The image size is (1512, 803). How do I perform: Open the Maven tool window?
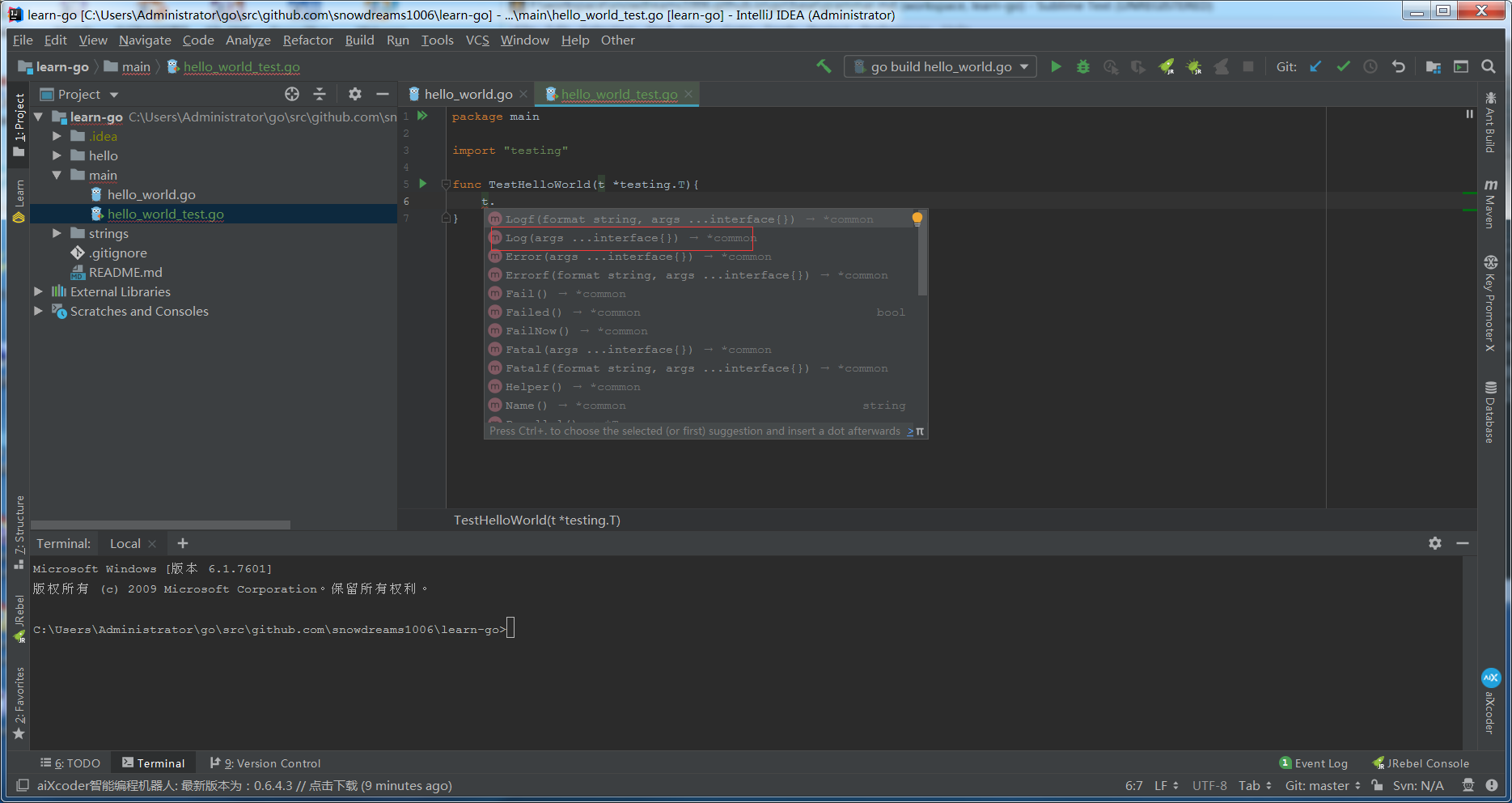tap(1490, 203)
